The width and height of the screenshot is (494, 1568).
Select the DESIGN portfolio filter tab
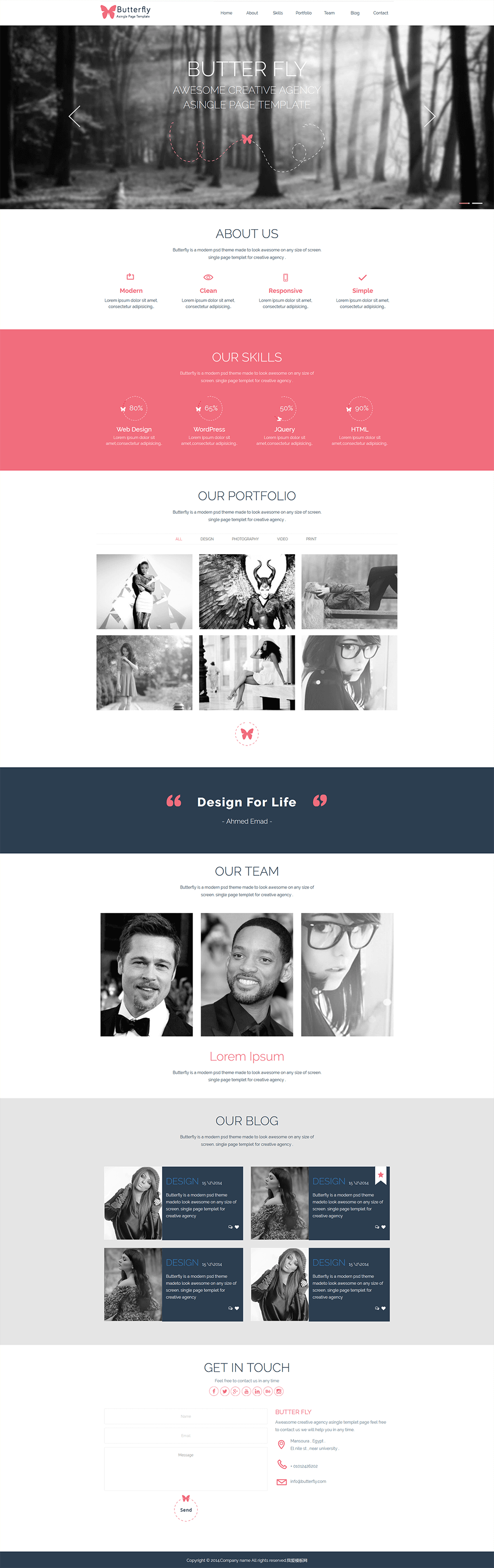point(207,539)
